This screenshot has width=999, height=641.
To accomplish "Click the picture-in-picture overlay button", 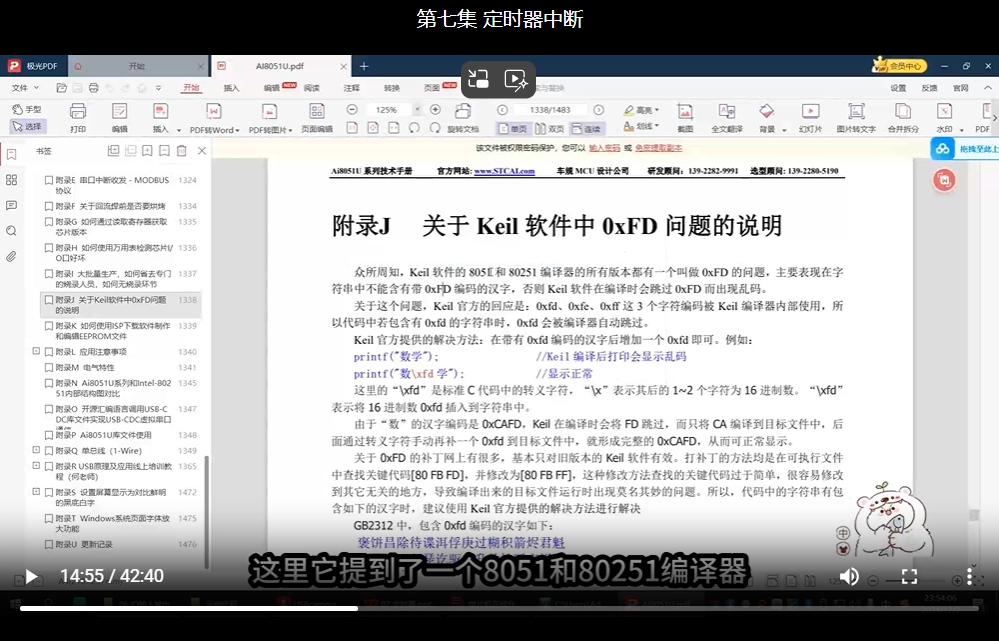I will pyautogui.click(x=478, y=79).
